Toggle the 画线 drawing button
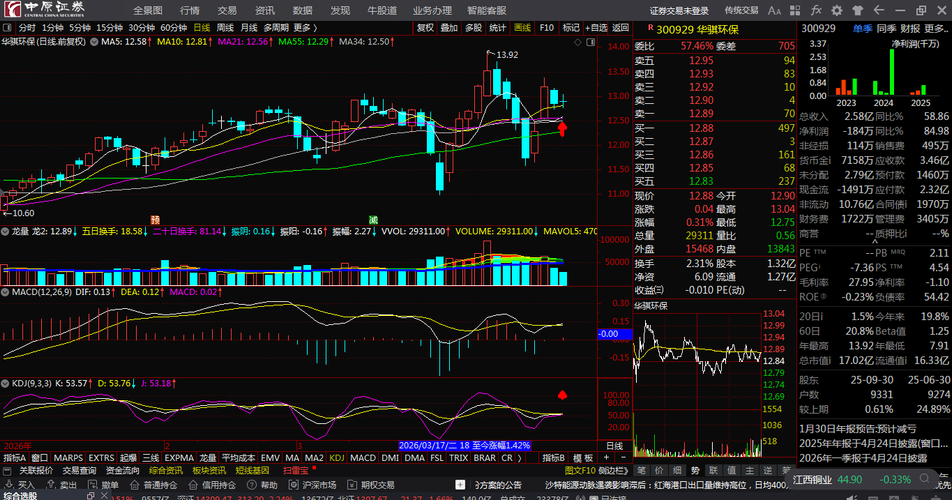952x500 pixels. coord(522,28)
